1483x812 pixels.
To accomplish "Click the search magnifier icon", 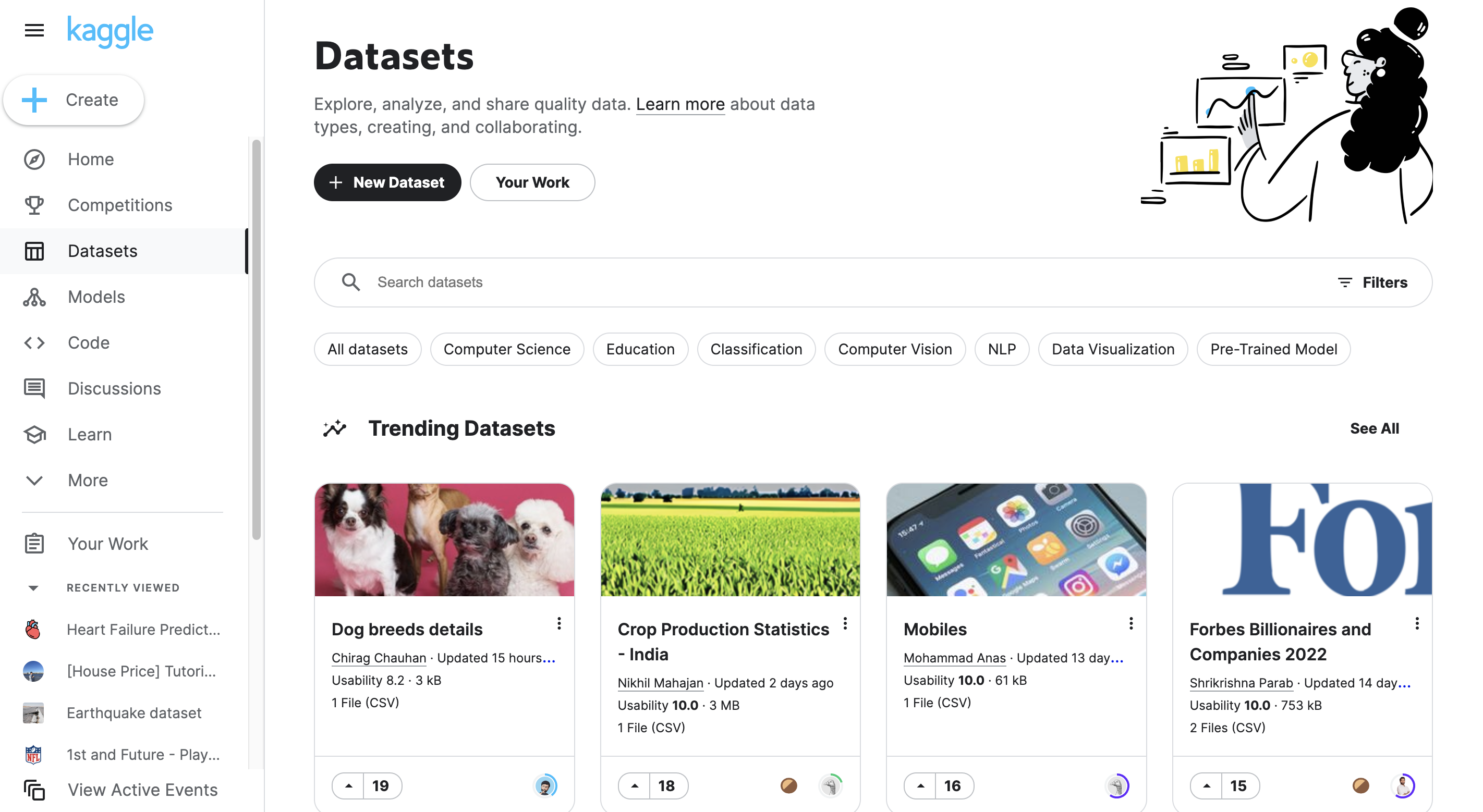I will 350,282.
